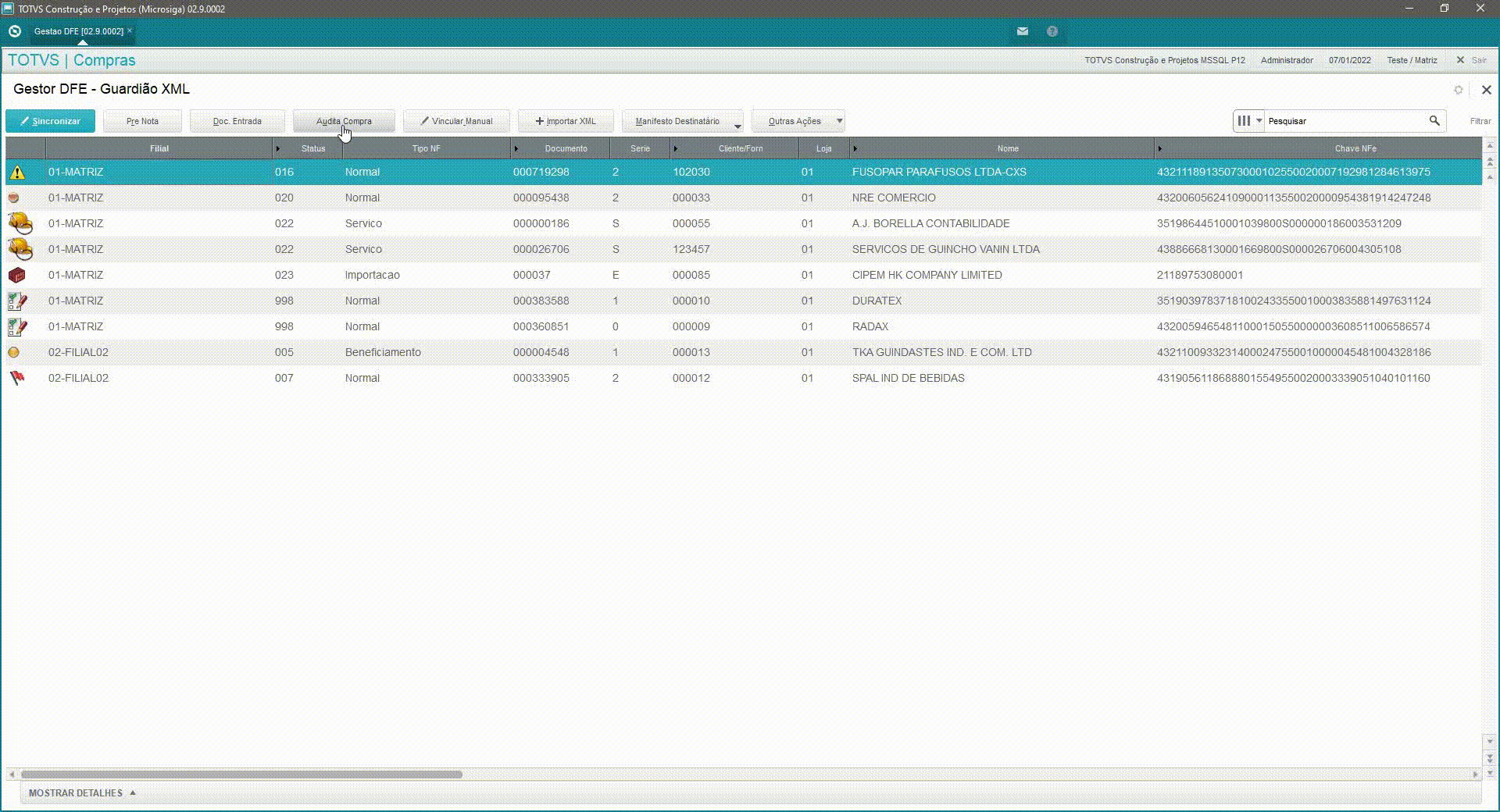
Task: Click the arrow marker before the Cliente/Forn column header
Action: pyautogui.click(x=675, y=148)
